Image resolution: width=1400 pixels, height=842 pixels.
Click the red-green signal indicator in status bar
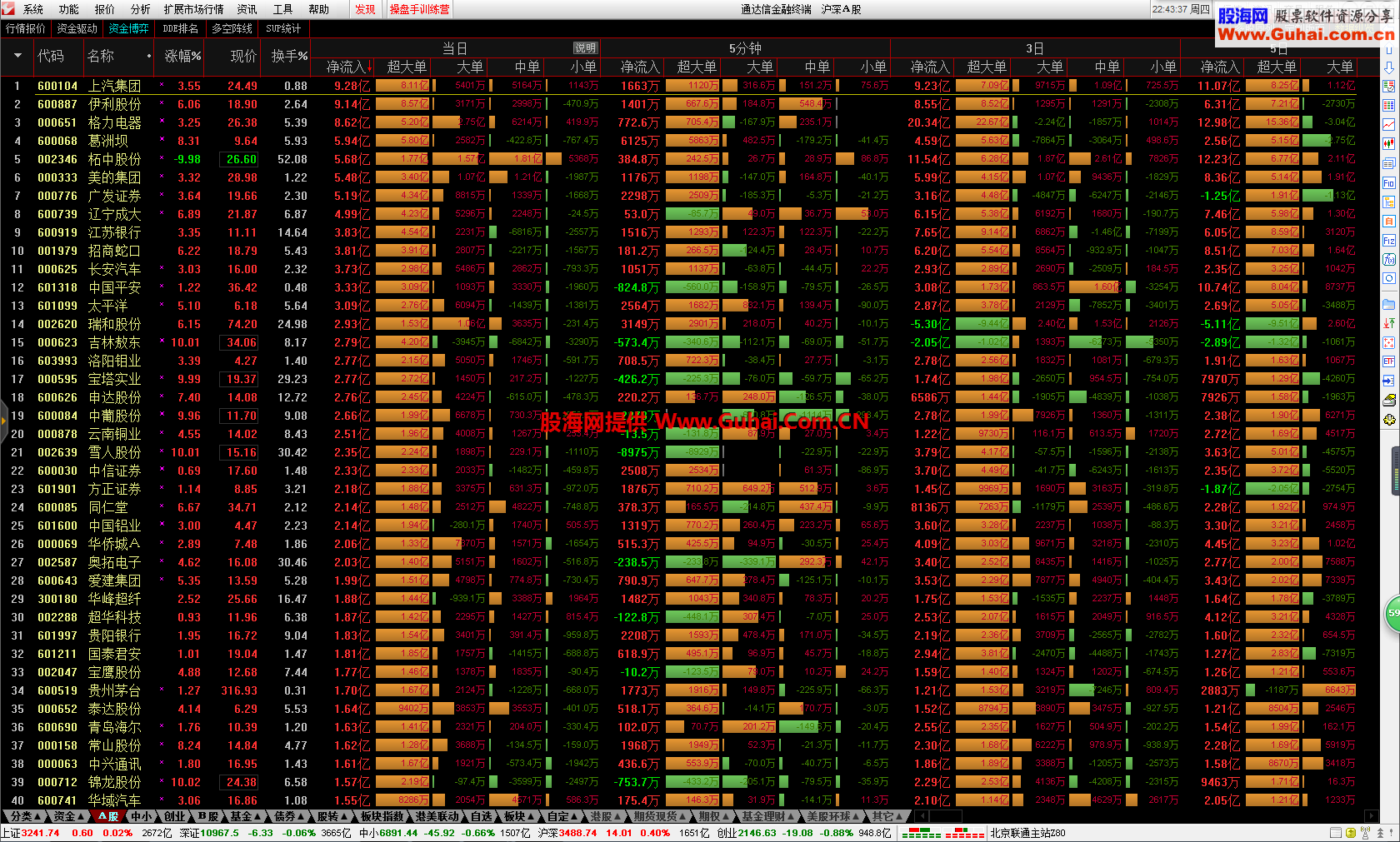(x=944, y=833)
